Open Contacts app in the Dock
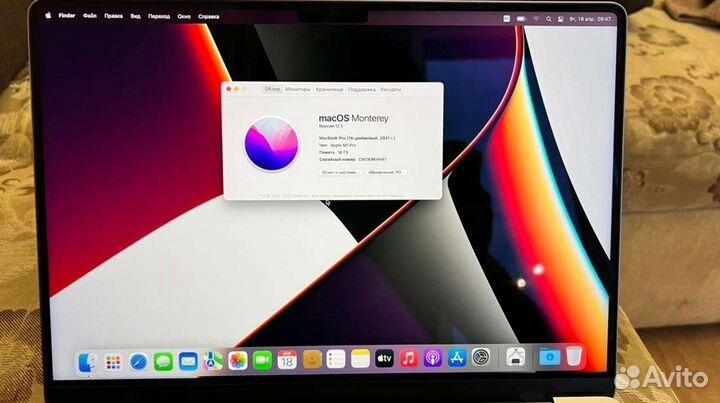Screen dimensions: 720x403 tap(312, 360)
